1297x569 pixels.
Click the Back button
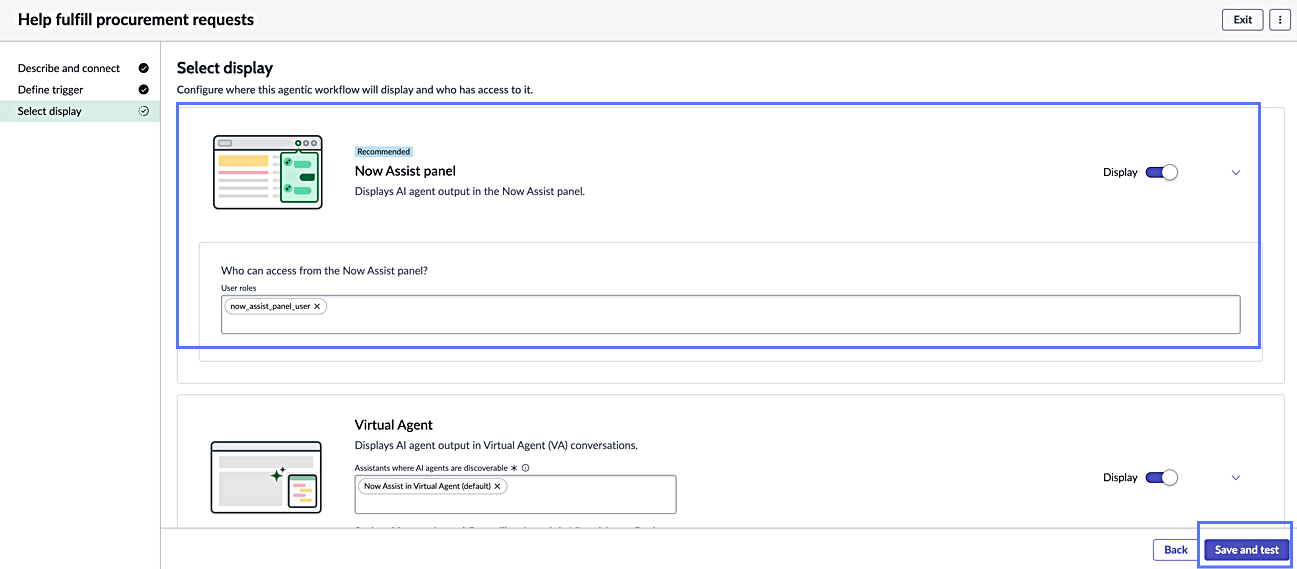(1176, 550)
